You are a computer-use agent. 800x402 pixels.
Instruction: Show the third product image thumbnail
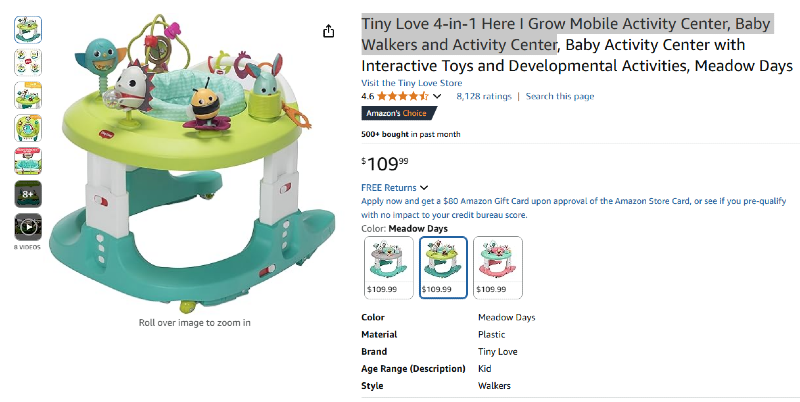pyautogui.click(x=28, y=95)
